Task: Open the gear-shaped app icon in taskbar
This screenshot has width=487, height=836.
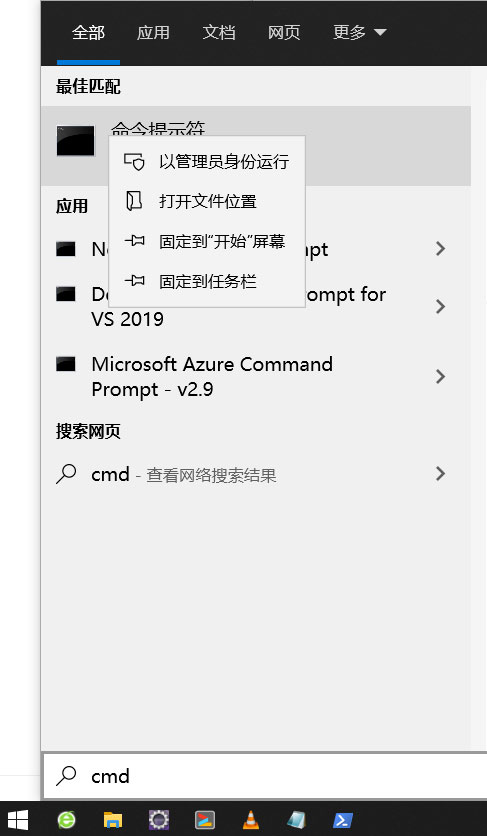Action: [159, 819]
